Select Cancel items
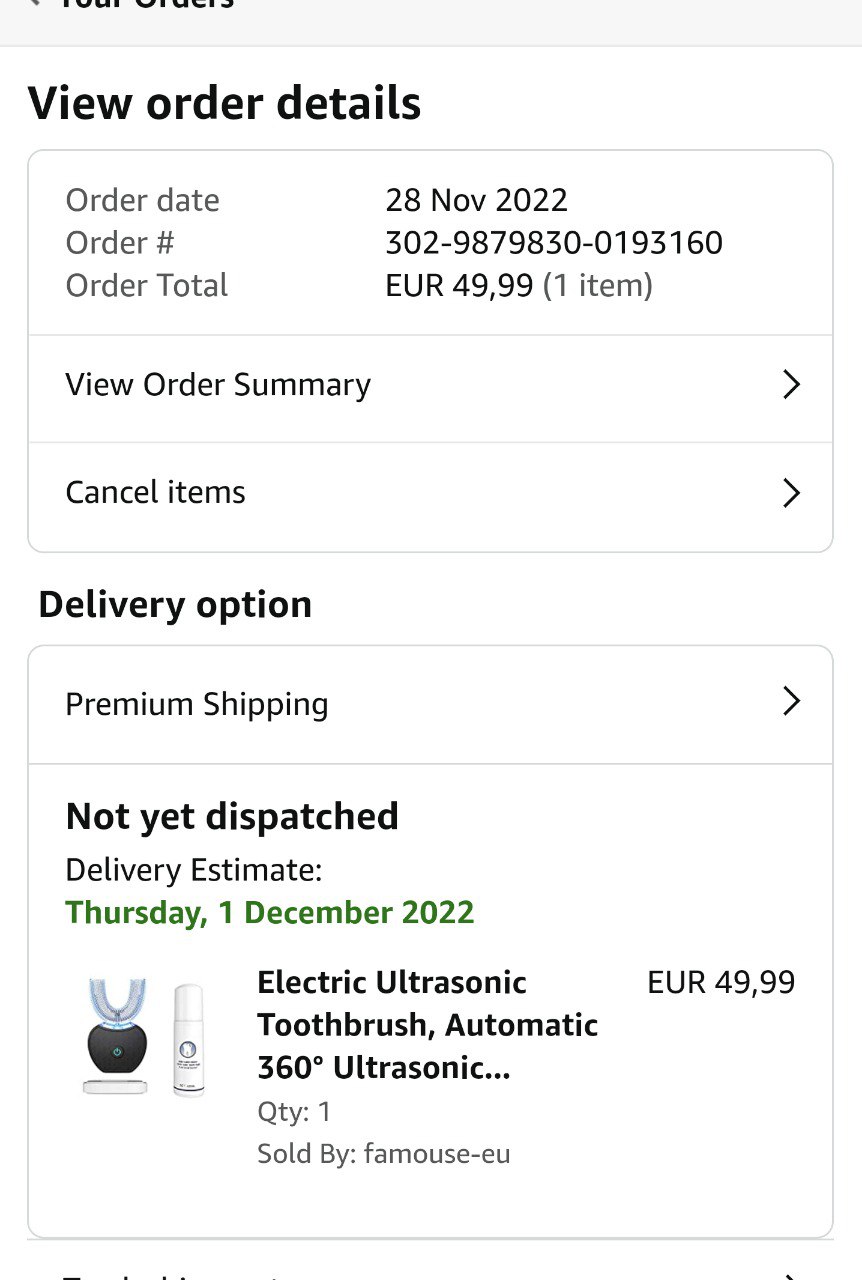This screenshot has width=862, height=1280. 156,492
